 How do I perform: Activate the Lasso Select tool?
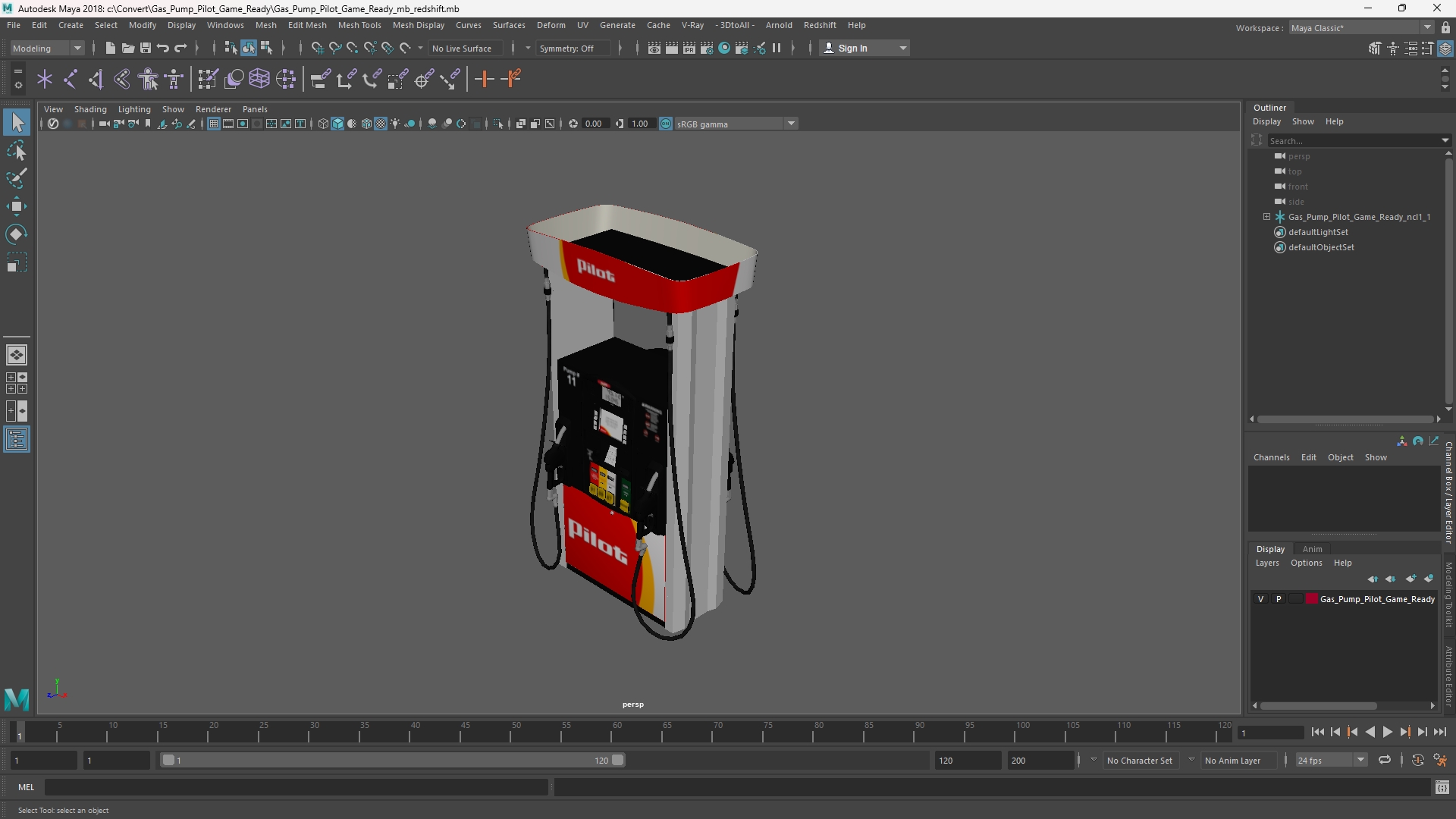[x=17, y=150]
